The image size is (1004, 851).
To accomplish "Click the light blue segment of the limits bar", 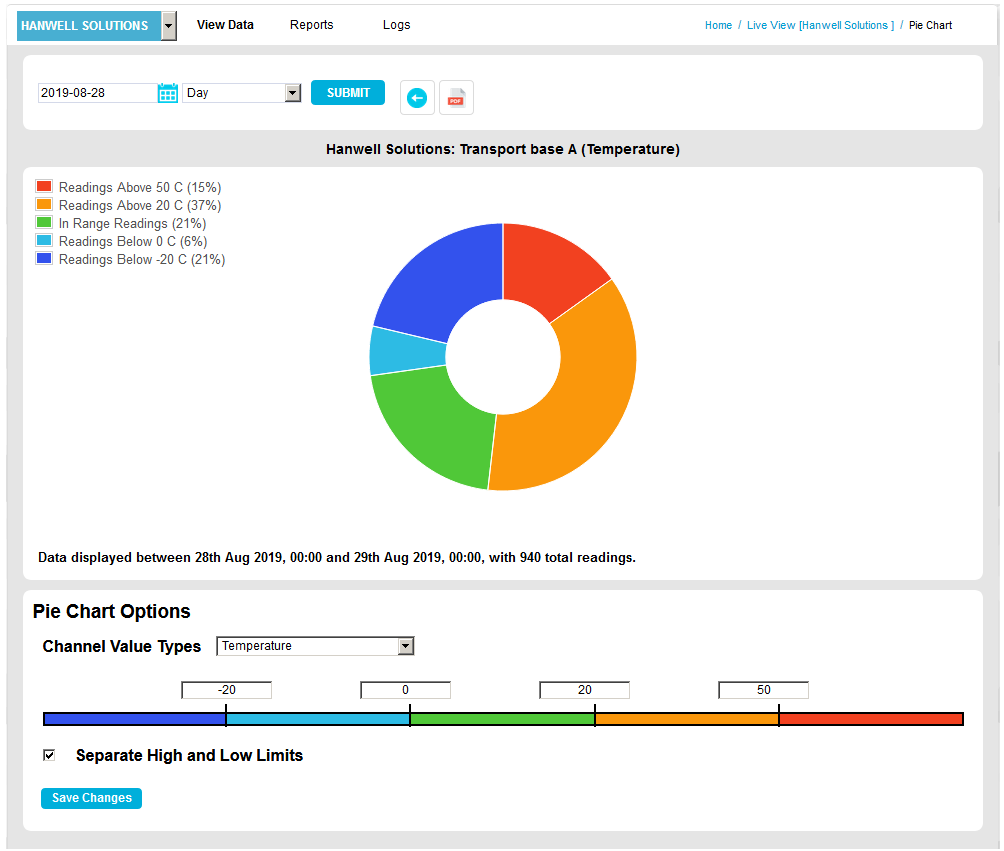I will pos(318,719).
